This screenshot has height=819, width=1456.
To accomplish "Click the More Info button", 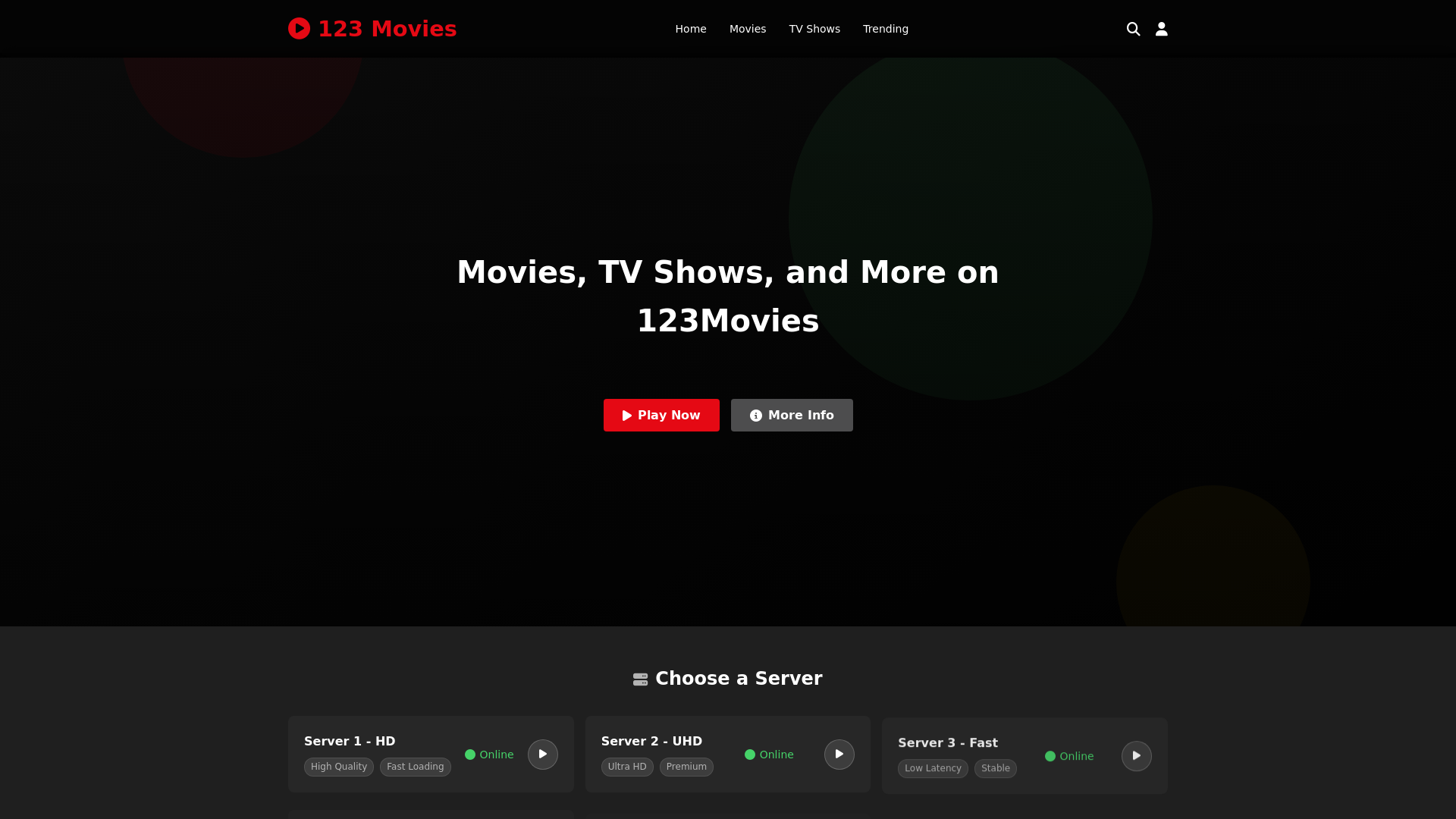I will (x=792, y=415).
